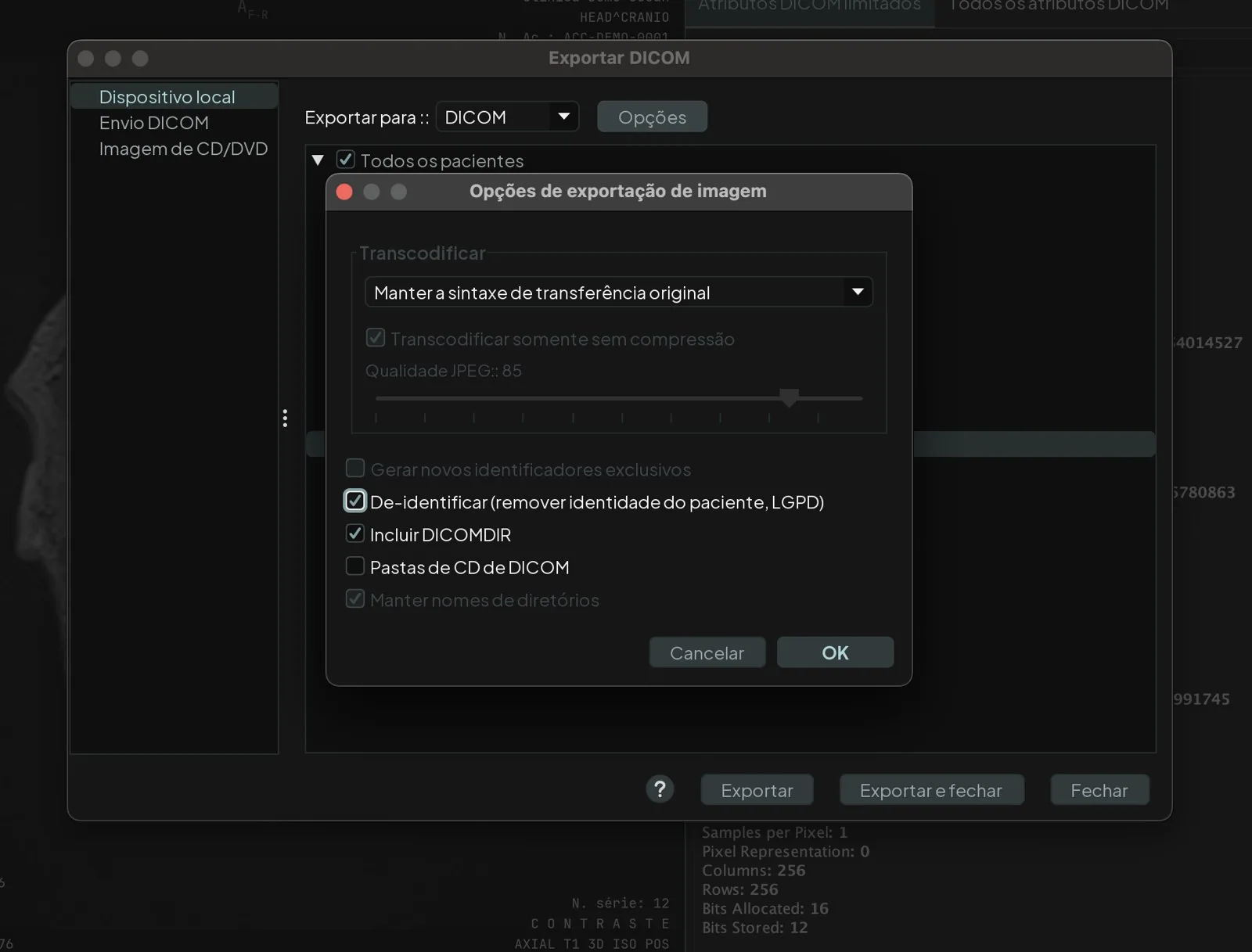The height and width of the screenshot is (952, 1252).
Task: Click 'Samples per Pixel: 1' in the attributes panel
Action: click(774, 832)
